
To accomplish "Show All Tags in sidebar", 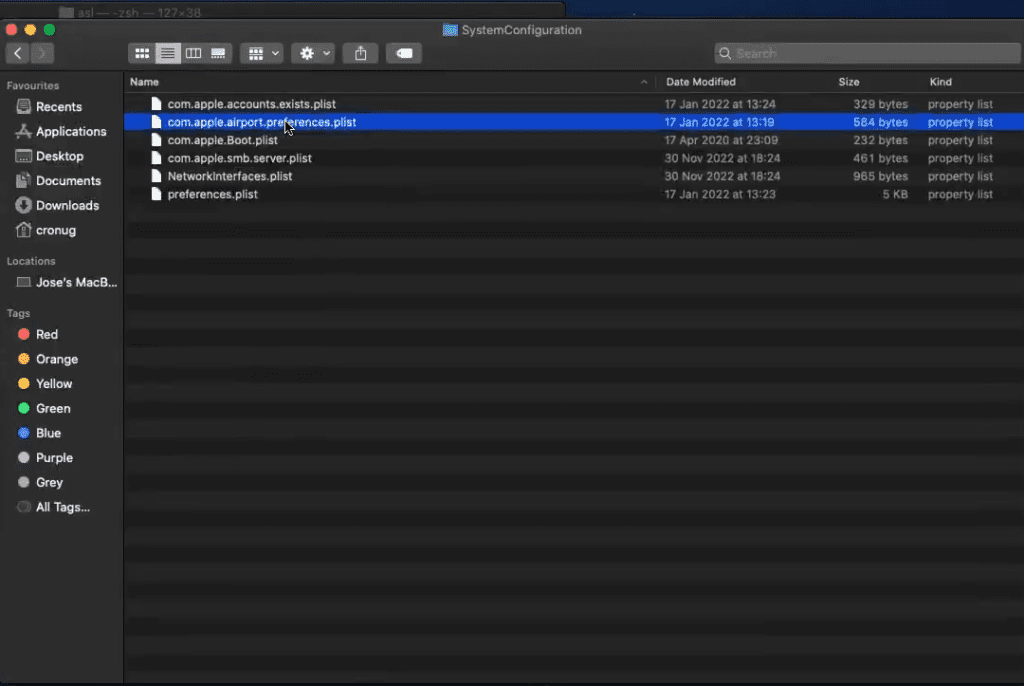I will click(62, 507).
